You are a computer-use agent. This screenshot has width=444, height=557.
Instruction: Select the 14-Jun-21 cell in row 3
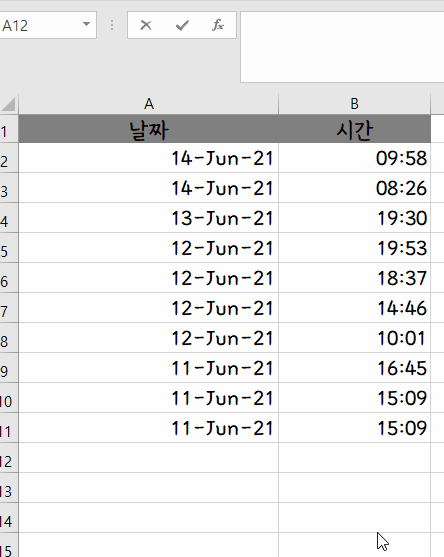click(x=148, y=188)
